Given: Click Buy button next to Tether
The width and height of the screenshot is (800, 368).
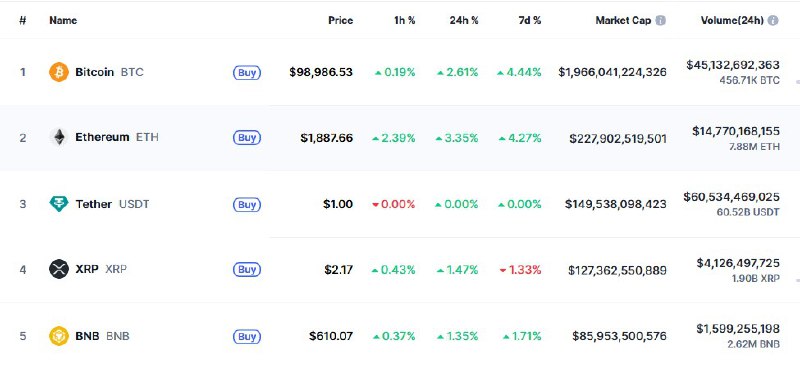Looking at the screenshot, I should 247,205.
